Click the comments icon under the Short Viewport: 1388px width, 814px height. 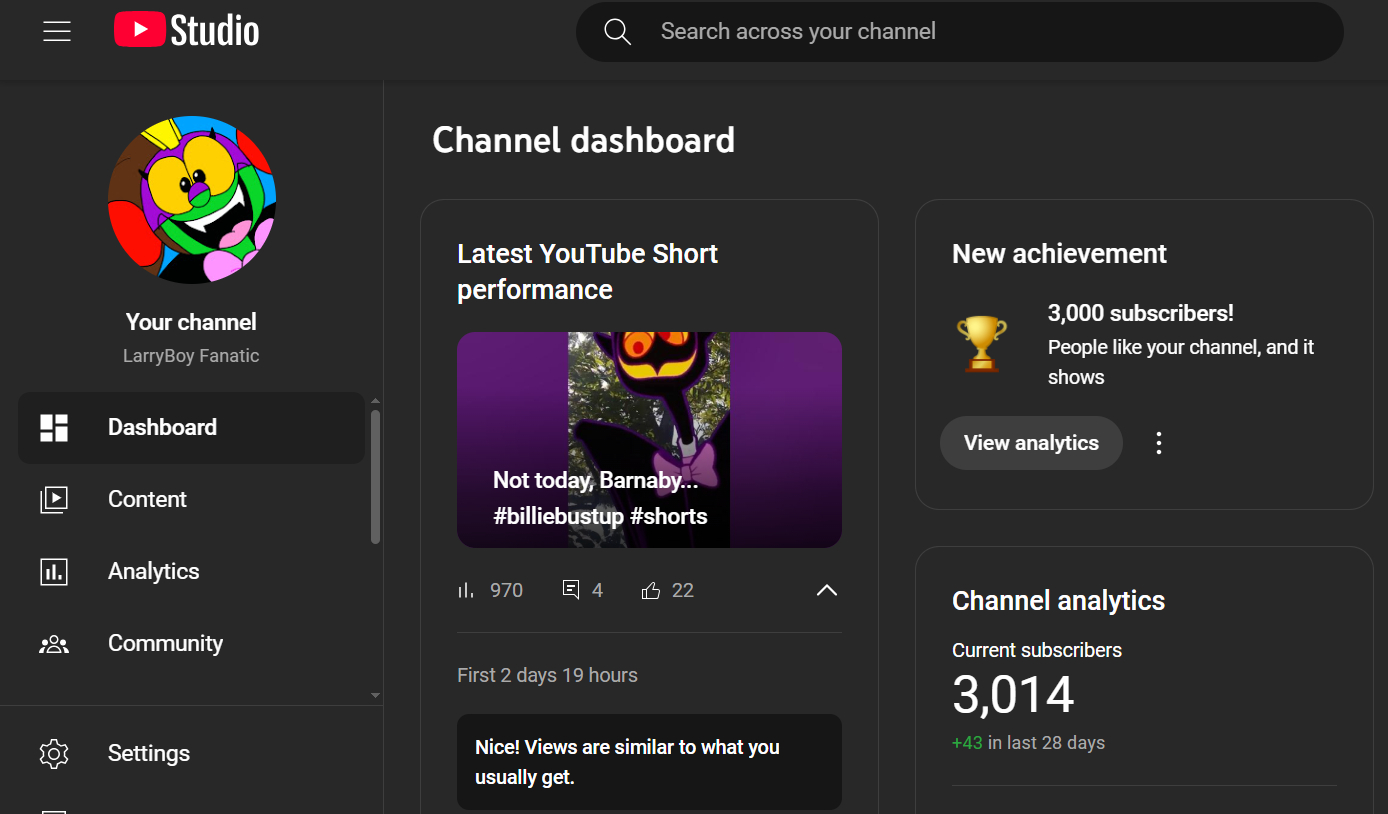point(571,590)
